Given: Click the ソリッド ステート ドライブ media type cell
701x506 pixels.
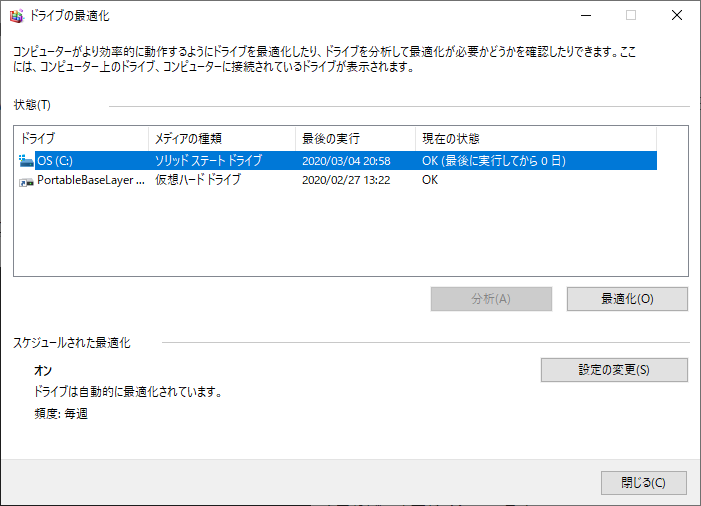Looking at the screenshot, I should [208, 161].
